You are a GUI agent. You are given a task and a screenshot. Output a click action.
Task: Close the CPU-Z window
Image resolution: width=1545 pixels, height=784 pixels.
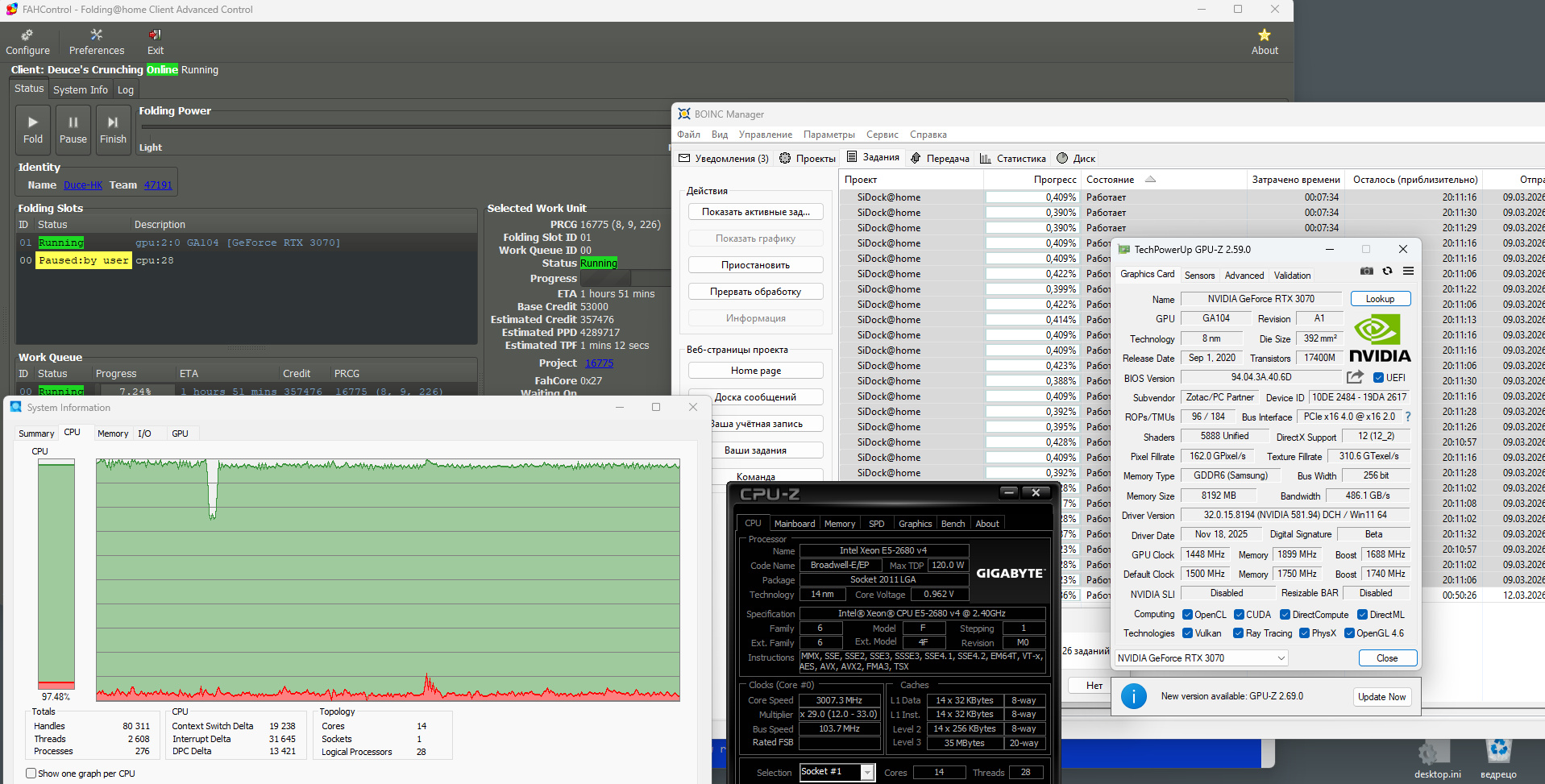(1036, 492)
